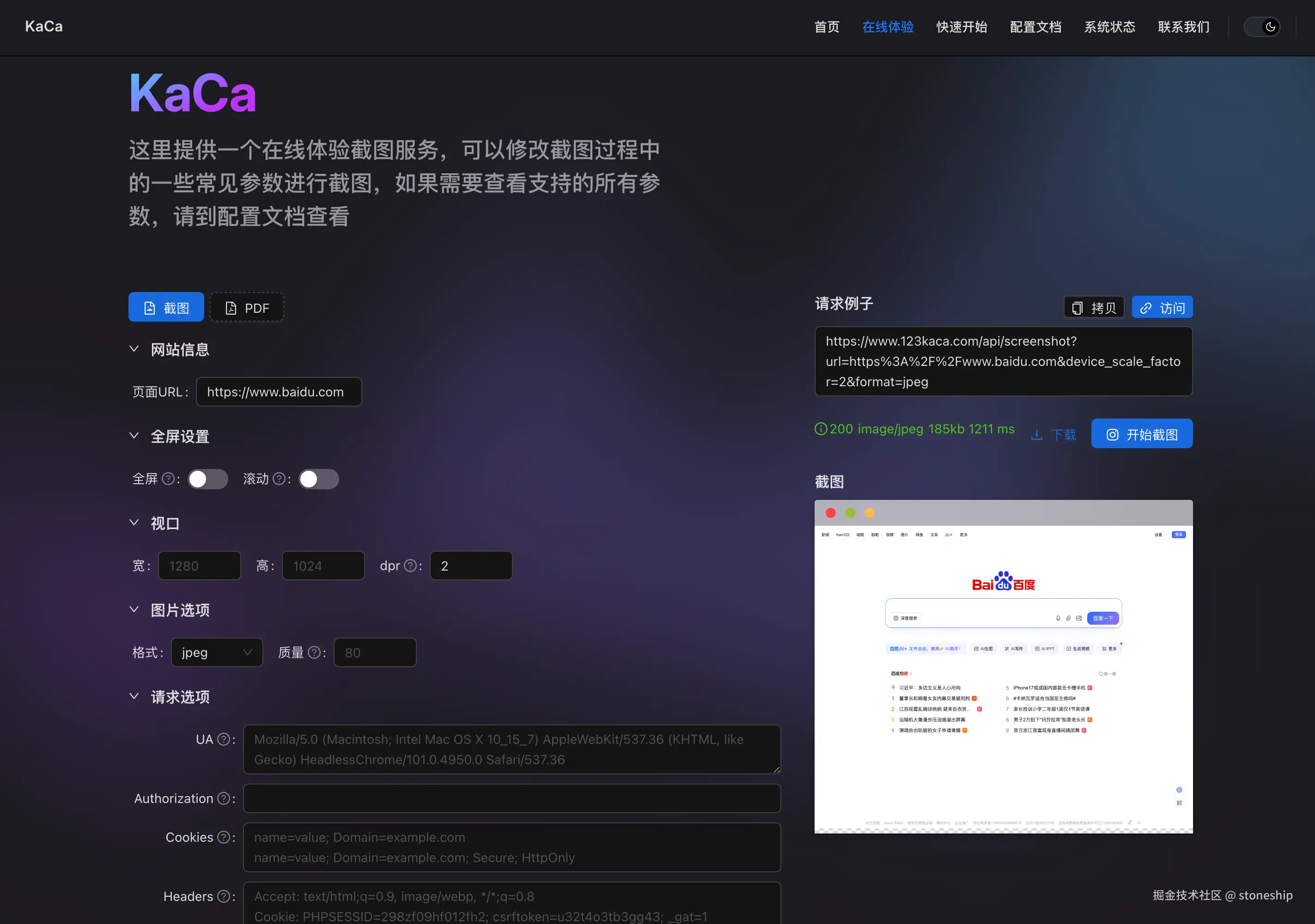
Task: Open 配置文档 in the top navigation
Action: click(1035, 27)
